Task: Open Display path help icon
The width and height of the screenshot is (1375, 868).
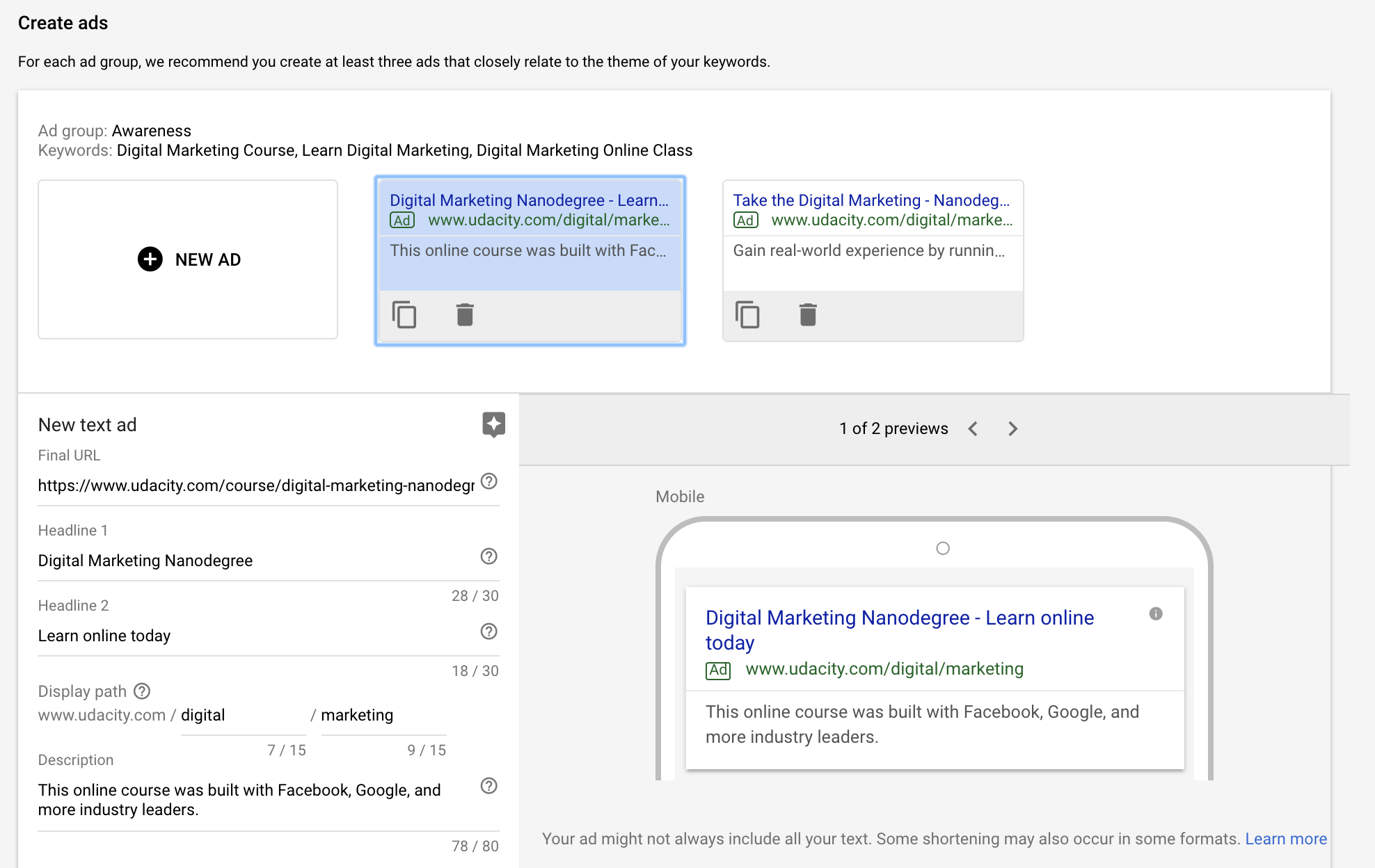Action: [x=142, y=691]
